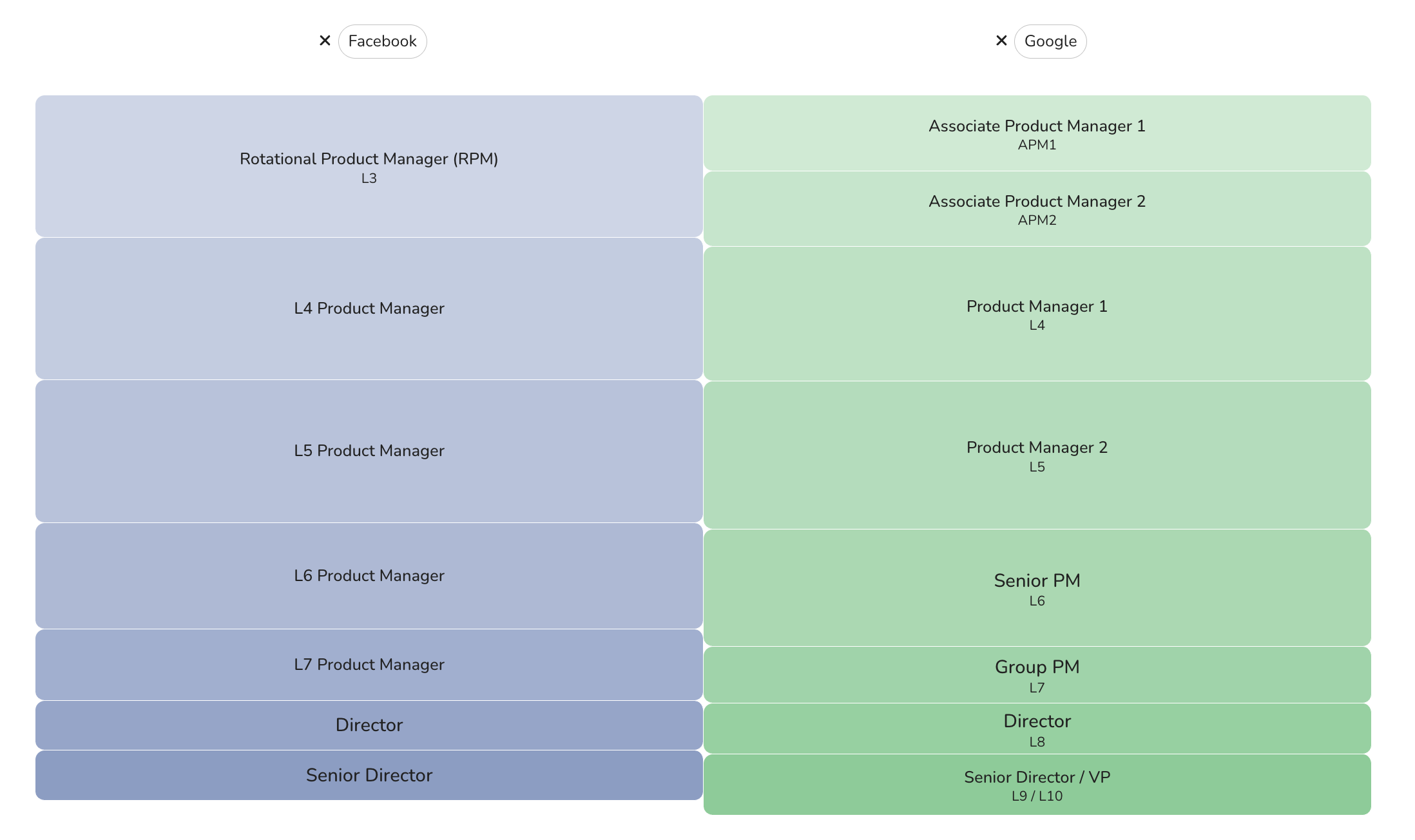Image resolution: width=1415 pixels, height=840 pixels.
Task: Select L7 Product Manager block
Action: (x=369, y=665)
